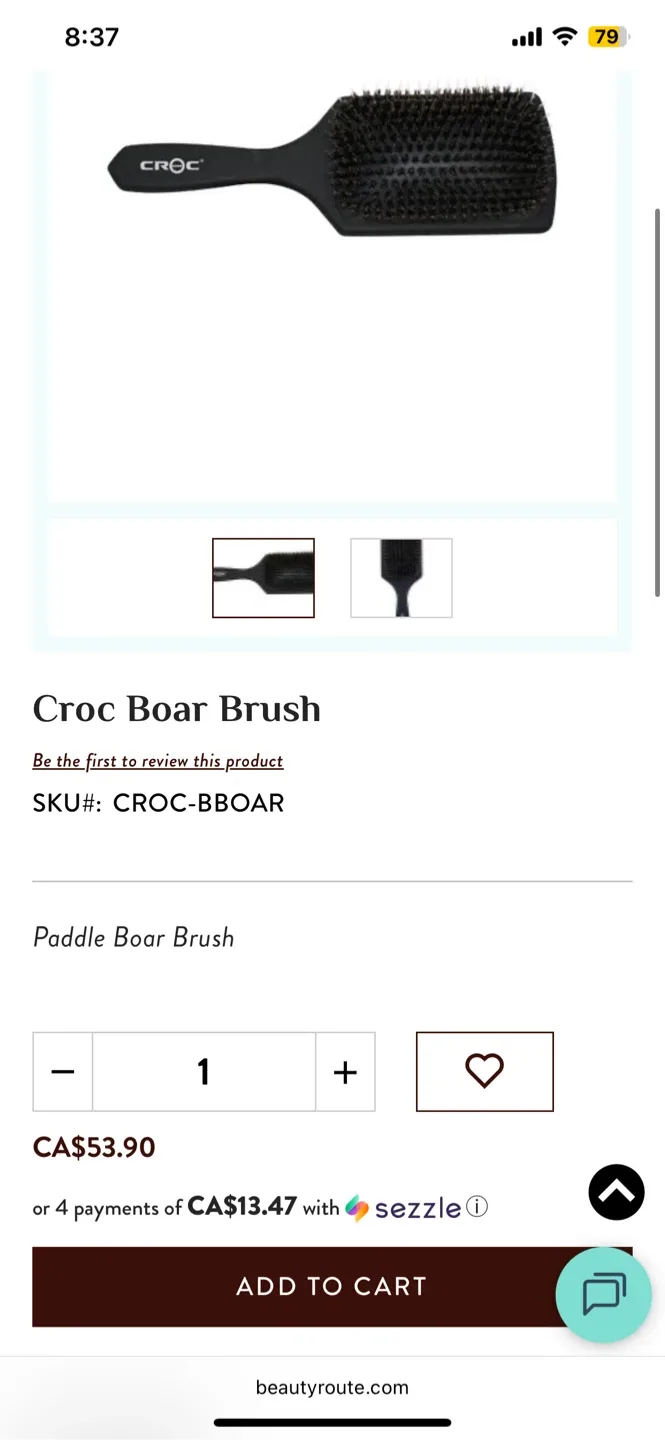Expand the Sezzle payment details tooltip

[477, 1207]
